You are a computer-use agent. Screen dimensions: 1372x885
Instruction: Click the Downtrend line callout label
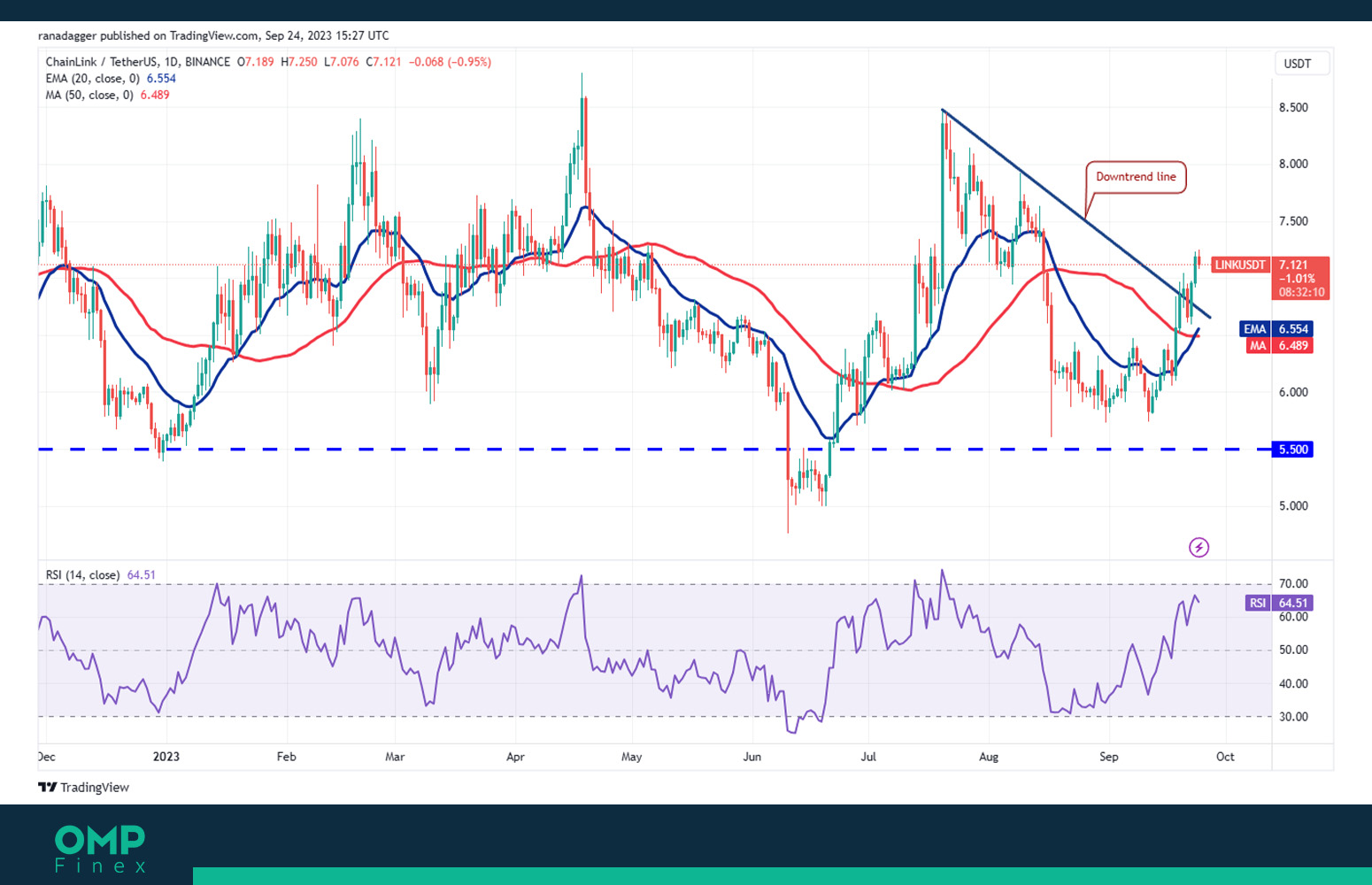[1136, 177]
